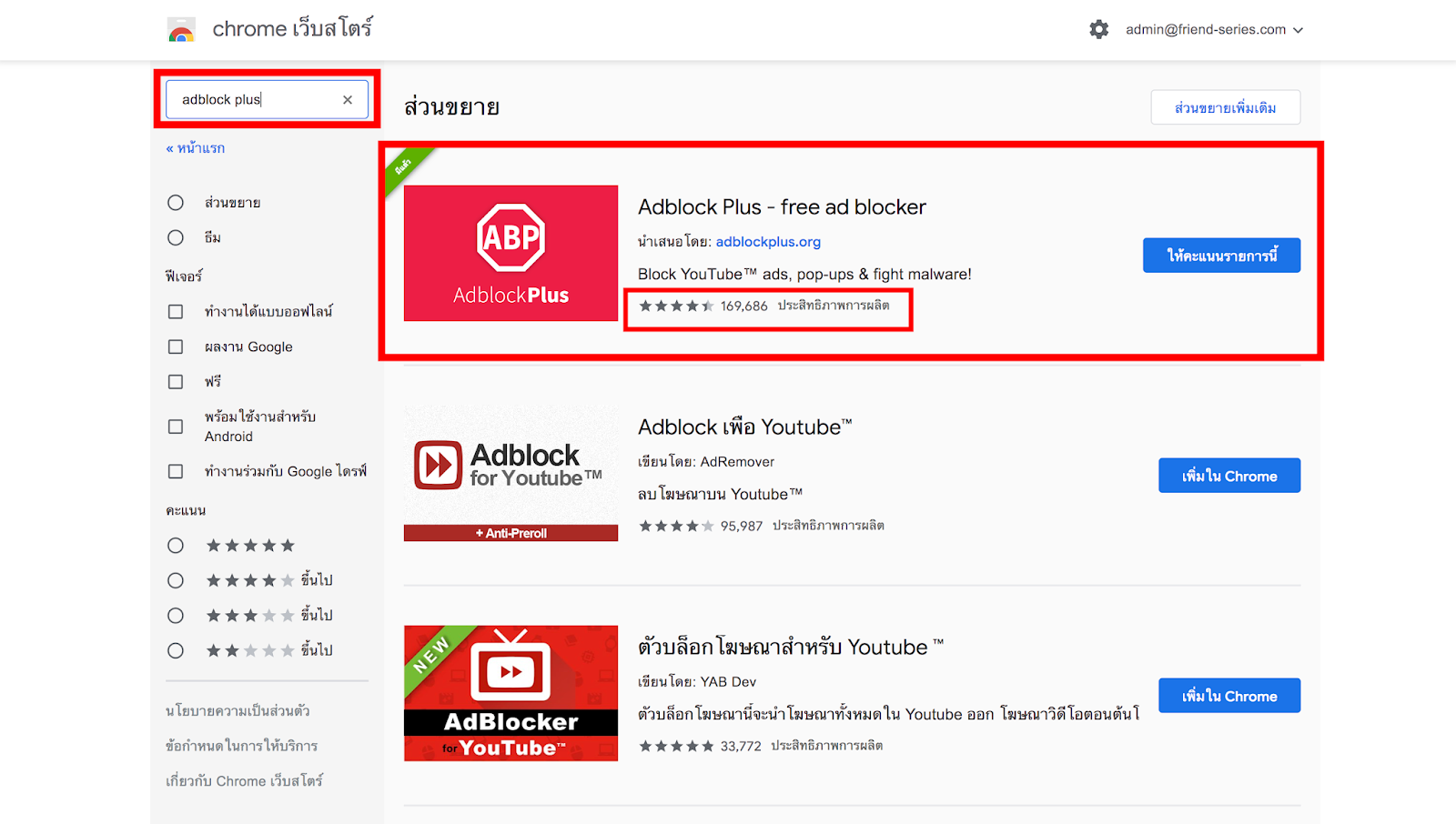The height and width of the screenshot is (824, 1456).
Task: Open the Adblock for Youtube thumbnail
Action: click(x=511, y=473)
